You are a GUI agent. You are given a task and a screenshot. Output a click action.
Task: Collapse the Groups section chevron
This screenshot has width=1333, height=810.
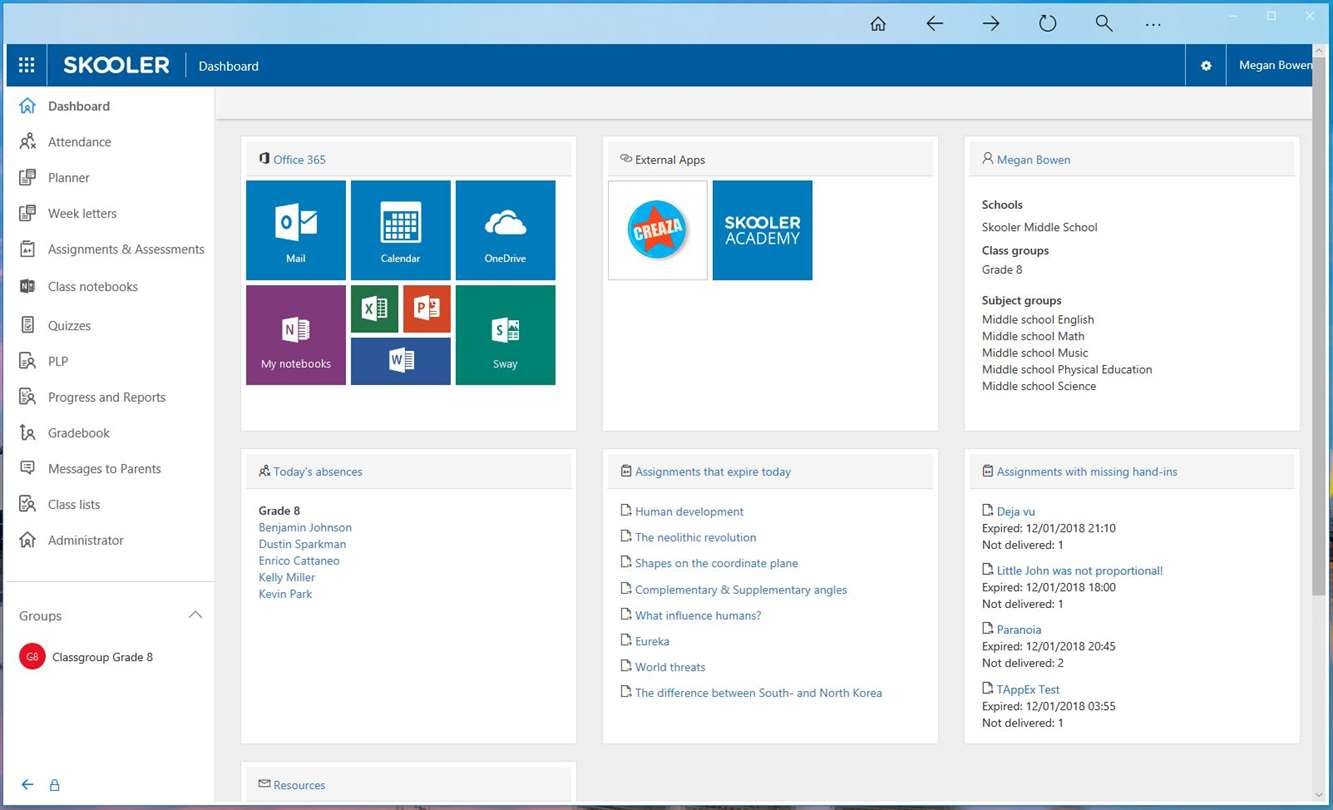pyautogui.click(x=195, y=615)
